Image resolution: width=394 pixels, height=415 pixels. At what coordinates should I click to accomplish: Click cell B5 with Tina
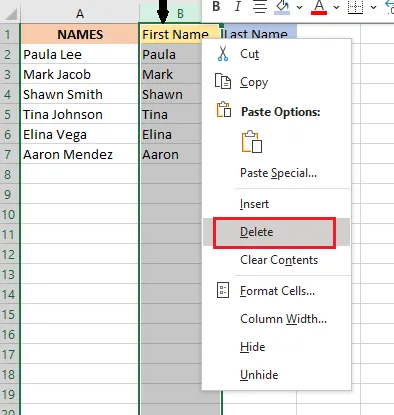171,114
